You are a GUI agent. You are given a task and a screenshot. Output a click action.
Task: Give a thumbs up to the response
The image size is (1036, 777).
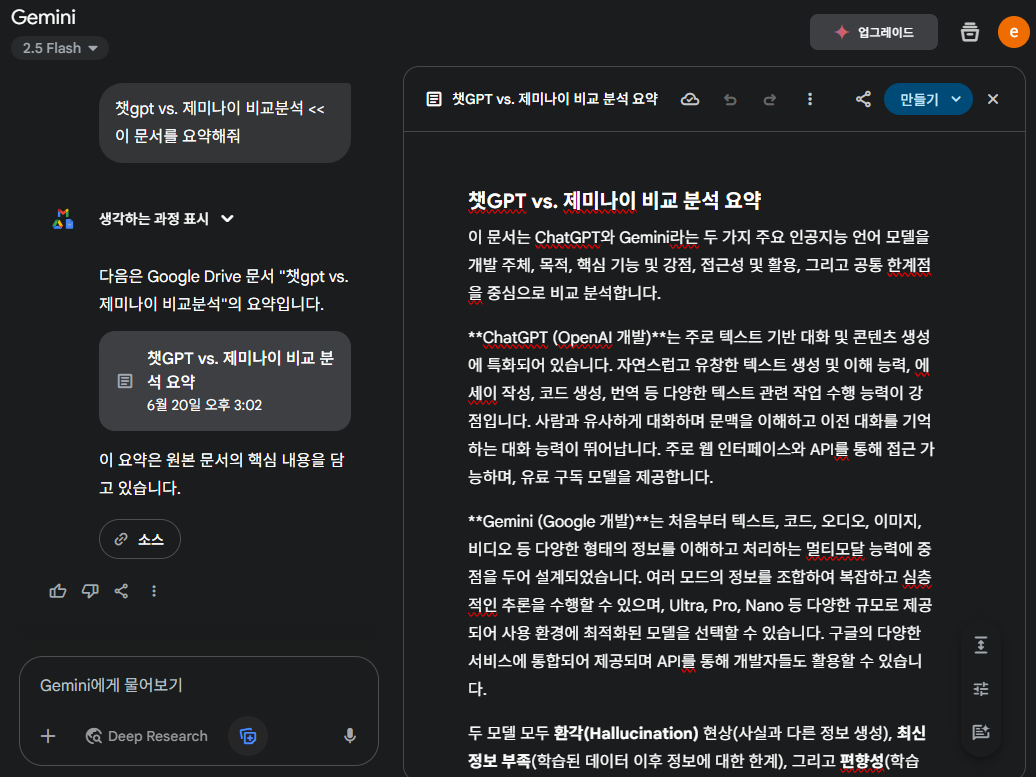click(x=58, y=591)
